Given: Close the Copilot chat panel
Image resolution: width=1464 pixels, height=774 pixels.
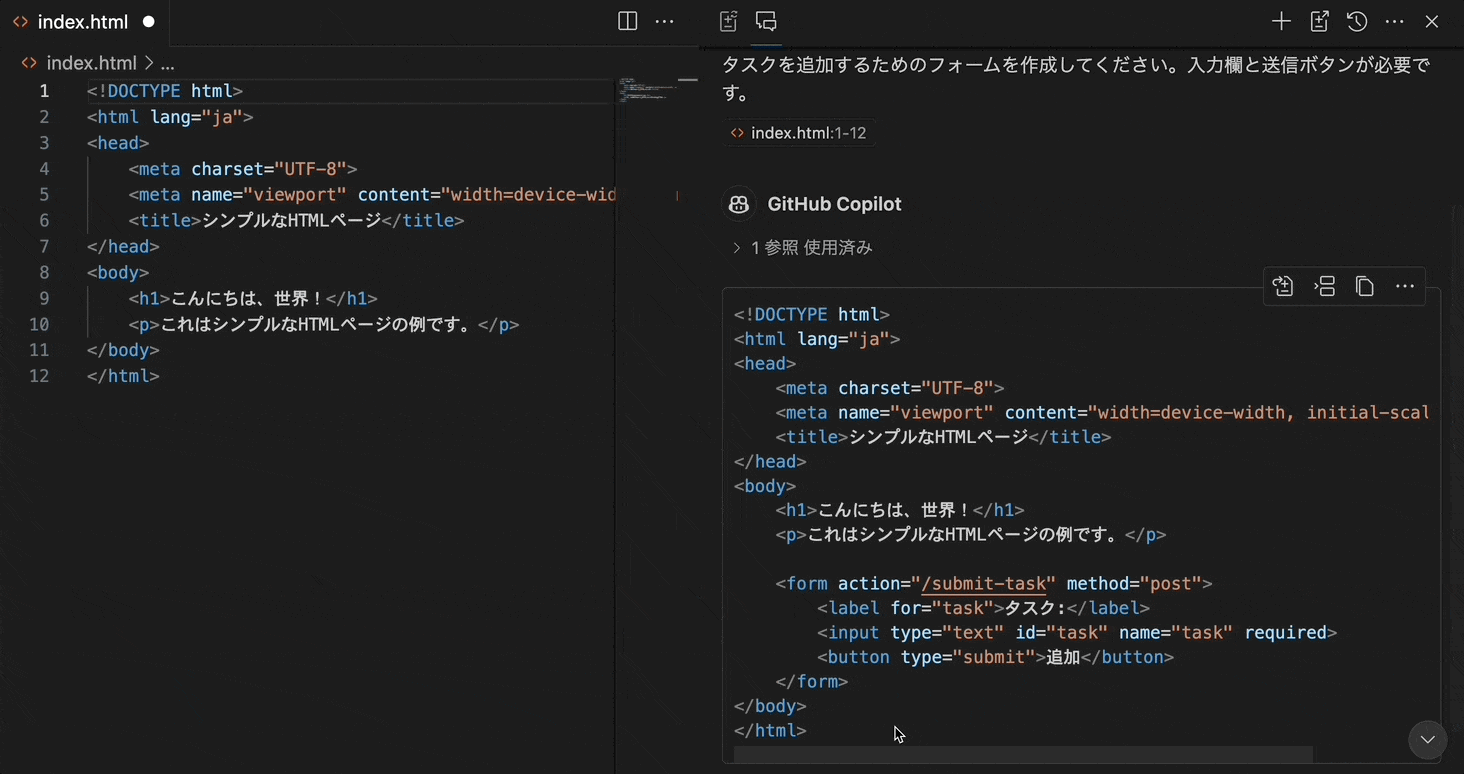Looking at the screenshot, I should coord(1432,21).
